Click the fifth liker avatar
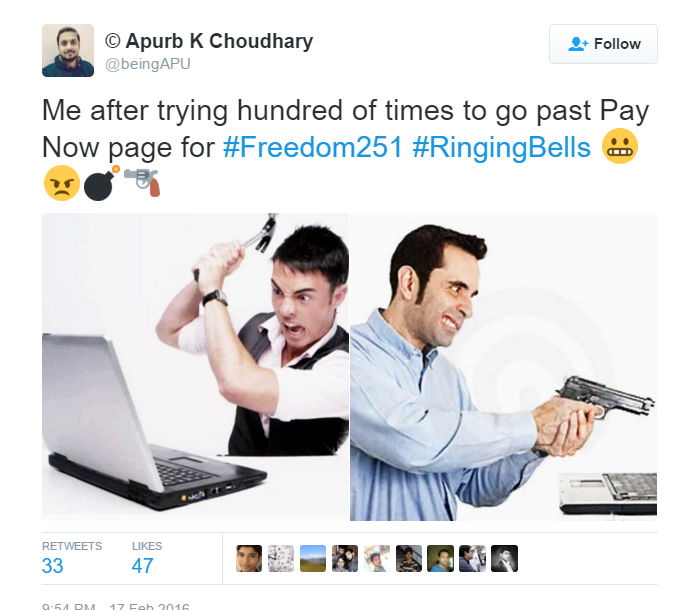Screen dimensions: 689x610 pyautogui.click(x=377, y=559)
